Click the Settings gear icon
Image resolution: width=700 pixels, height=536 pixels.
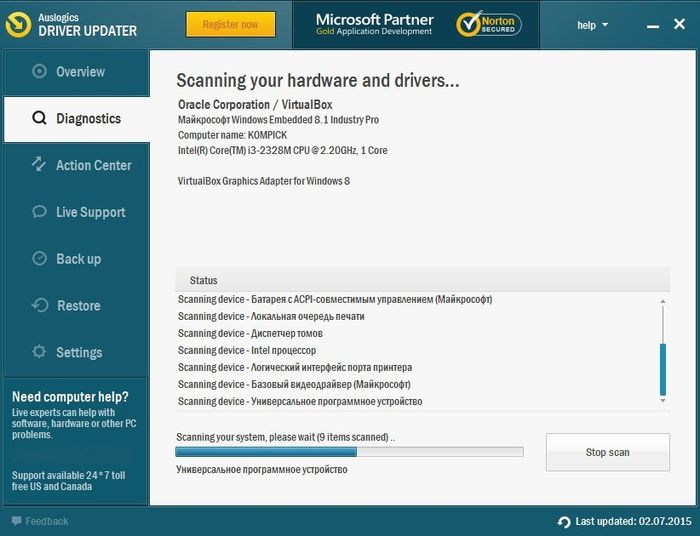(39, 352)
